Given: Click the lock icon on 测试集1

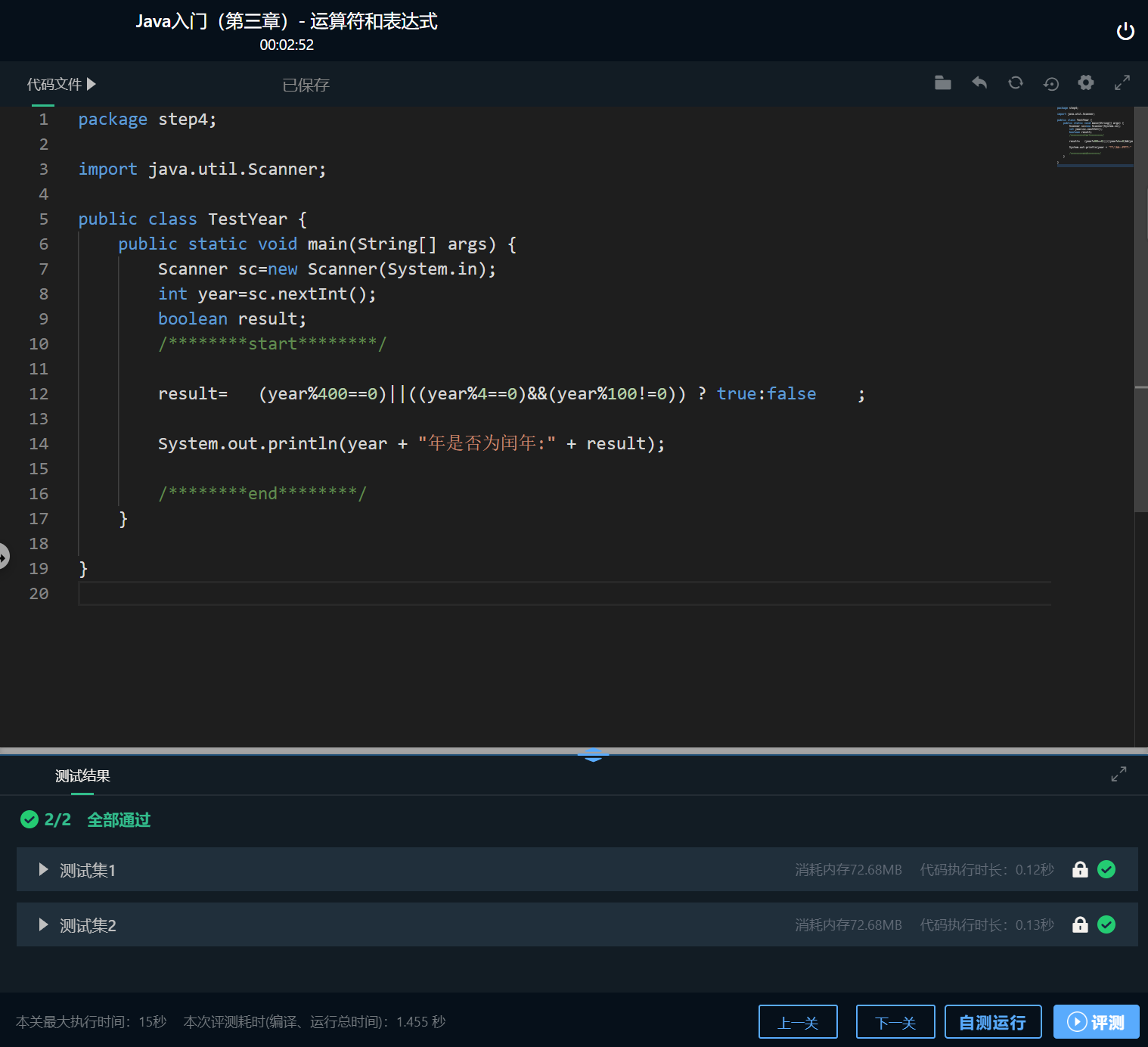Looking at the screenshot, I should [x=1080, y=869].
